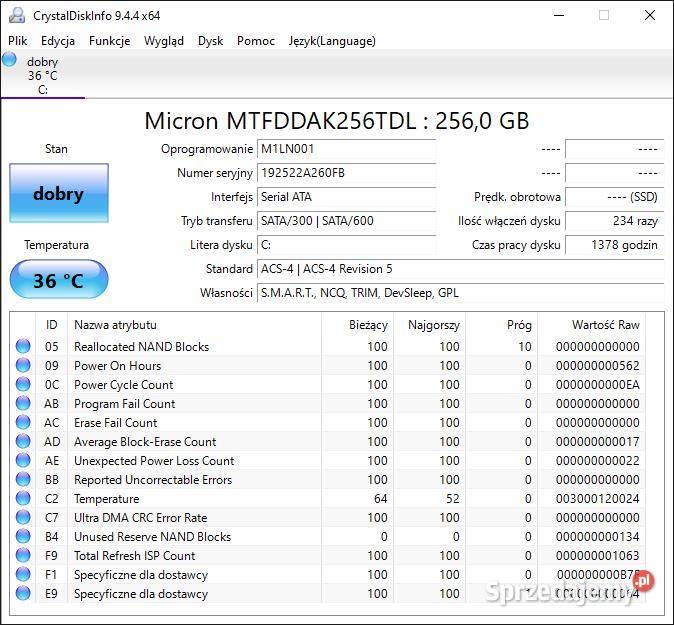Screen dimensions: 674x625
Task: Select the Ultra DMA CRC Error Rate name
Action: [x=141, y=518]
